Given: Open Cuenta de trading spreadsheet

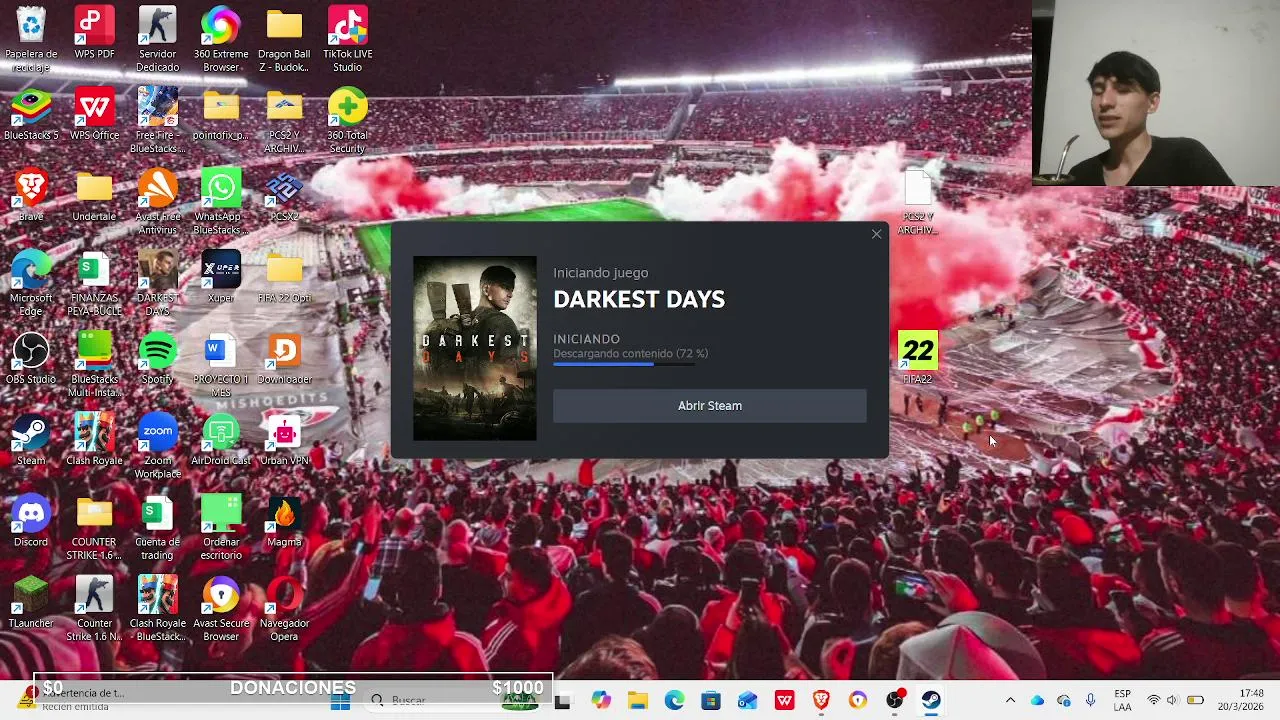Looking at the screenshot, I should [157, 527].
